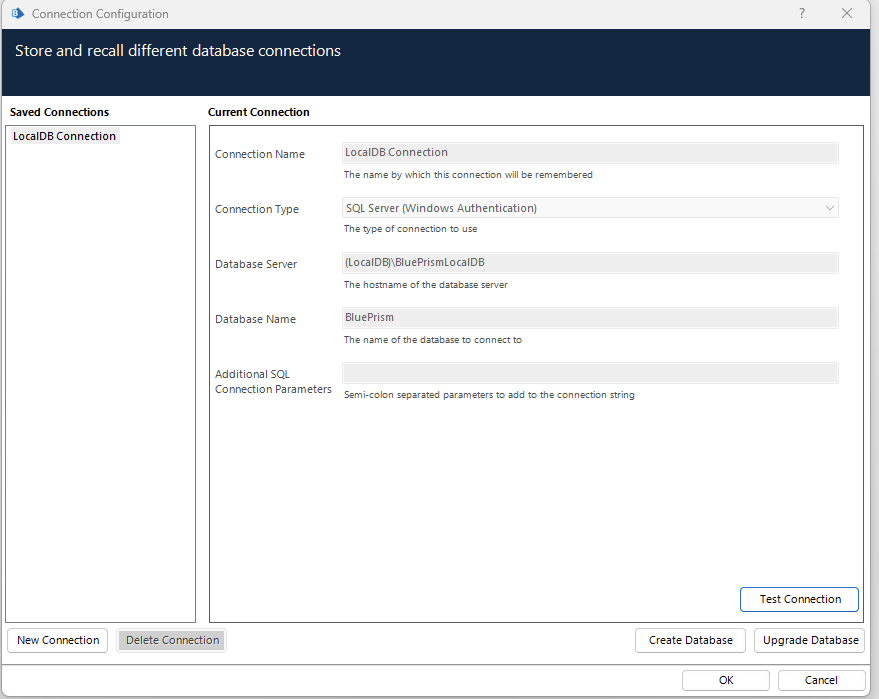The image size is (879, 699).
Task: Click the Upgrade Database button
Action: click(x=810, y=640)
